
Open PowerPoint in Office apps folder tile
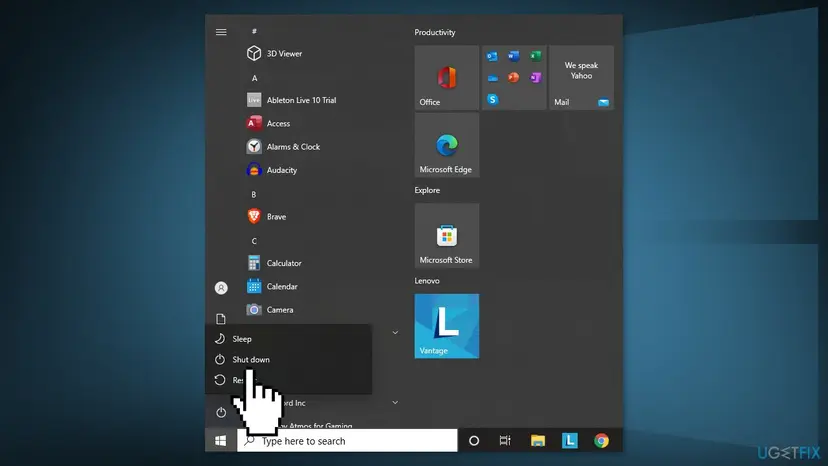point(514,78)
